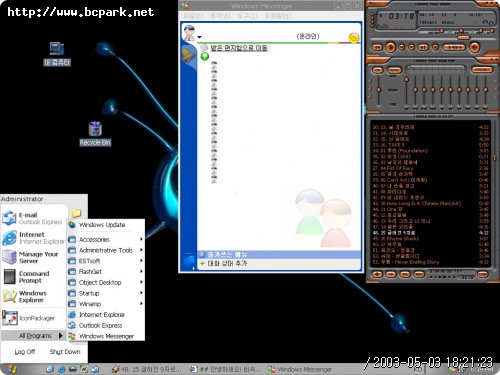Click the Misc button in Winamp playlist

(419, 274)
